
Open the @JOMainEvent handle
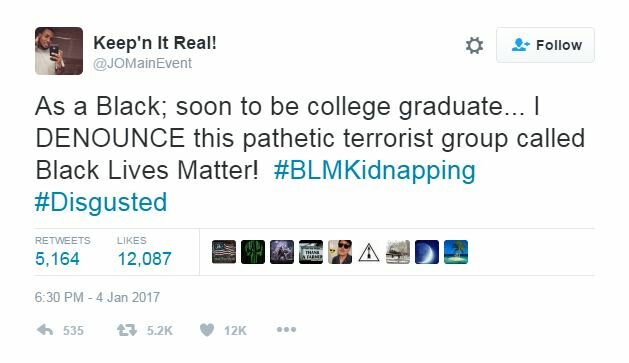pos(142,63)
